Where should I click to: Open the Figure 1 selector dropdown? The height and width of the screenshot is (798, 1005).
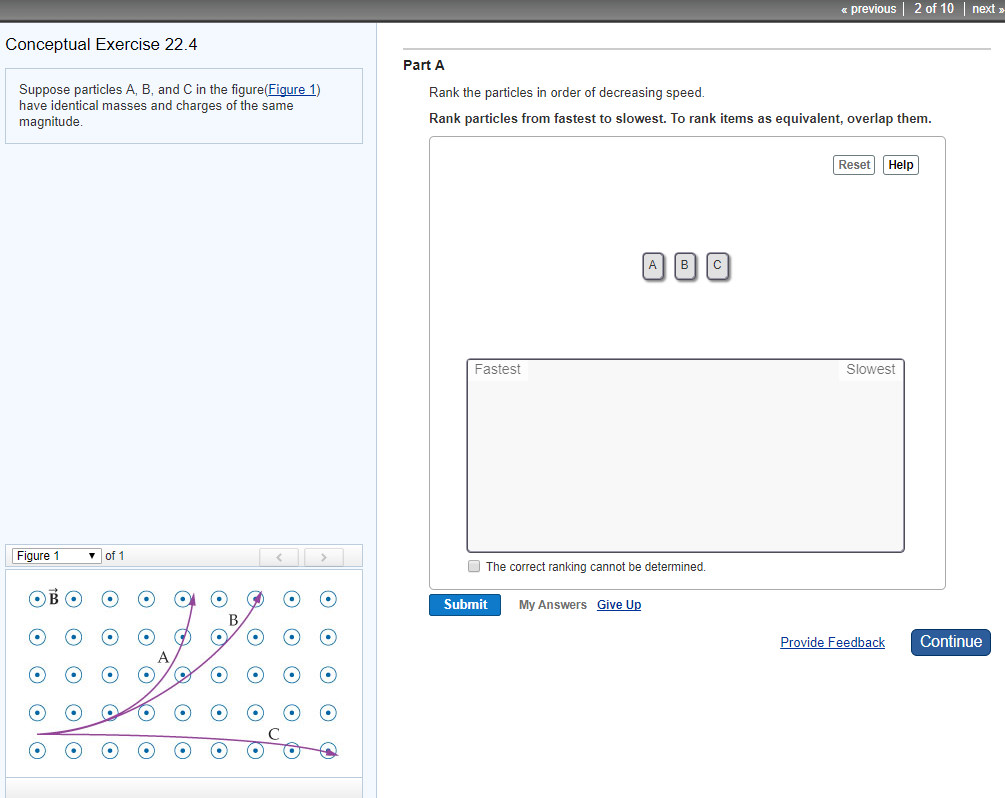click(56, 555)
